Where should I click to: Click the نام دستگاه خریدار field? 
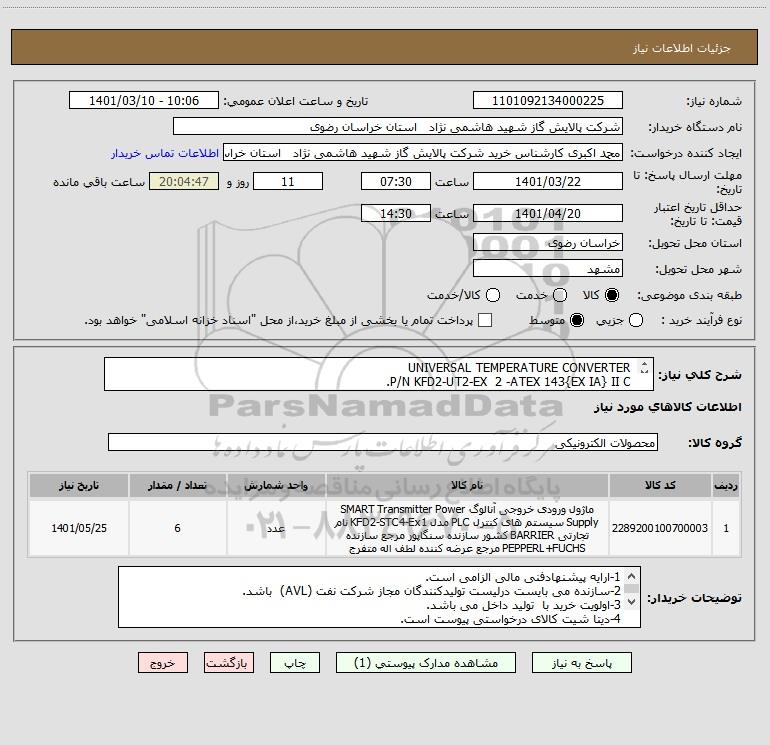point(398,127)
